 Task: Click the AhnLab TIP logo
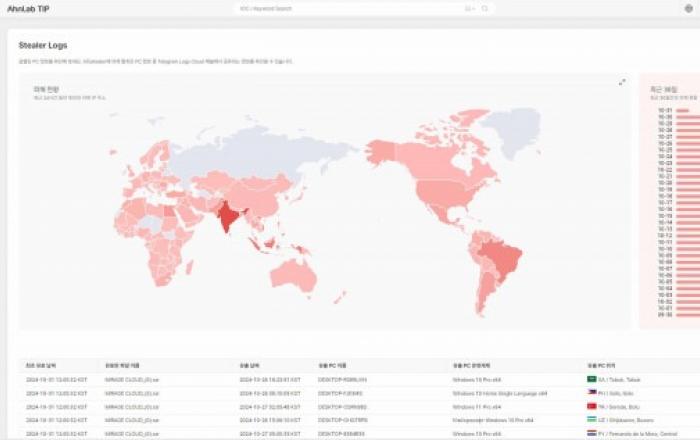click(30, 8)
